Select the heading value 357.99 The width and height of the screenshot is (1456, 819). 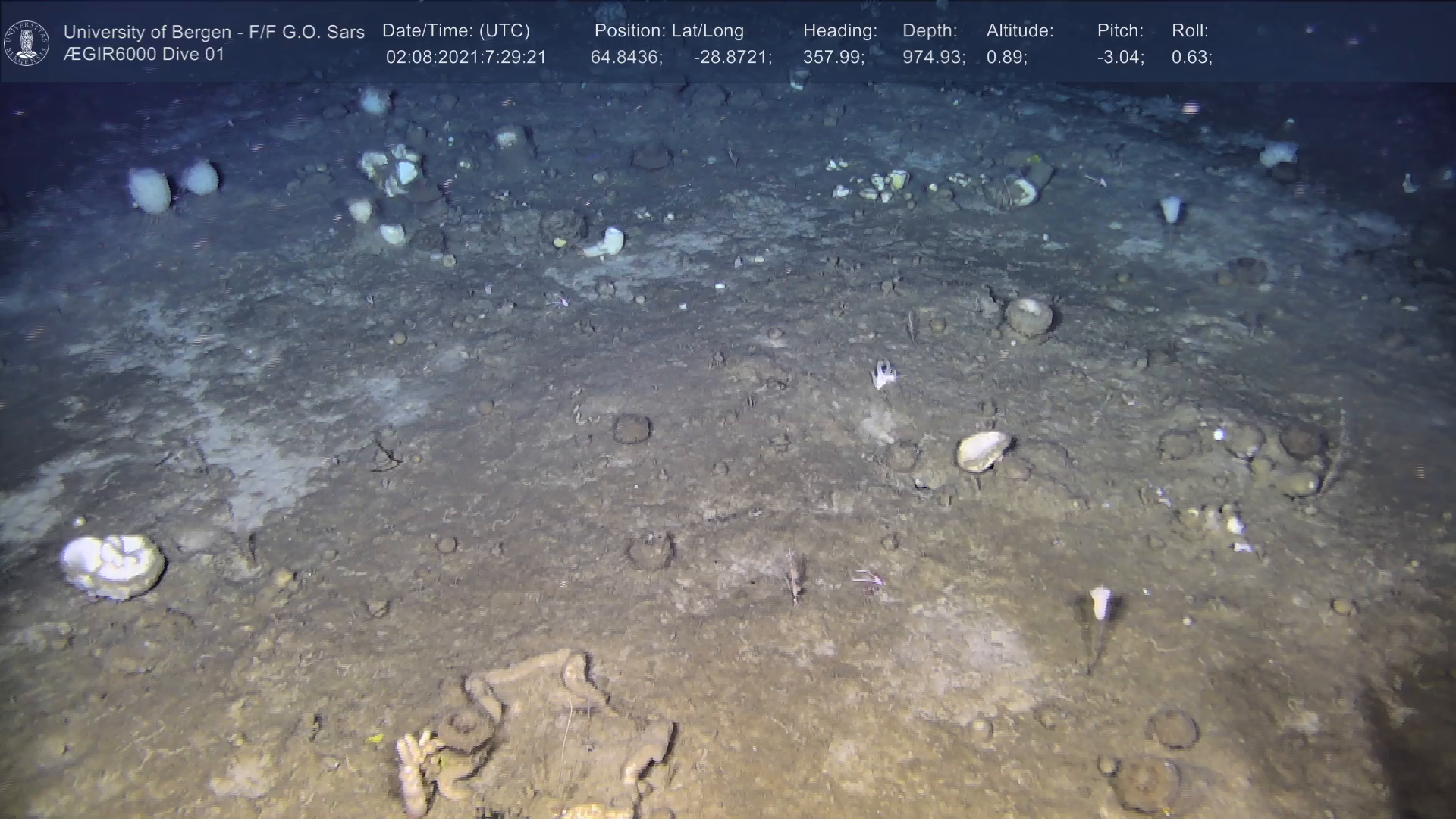tap(833, 58)
